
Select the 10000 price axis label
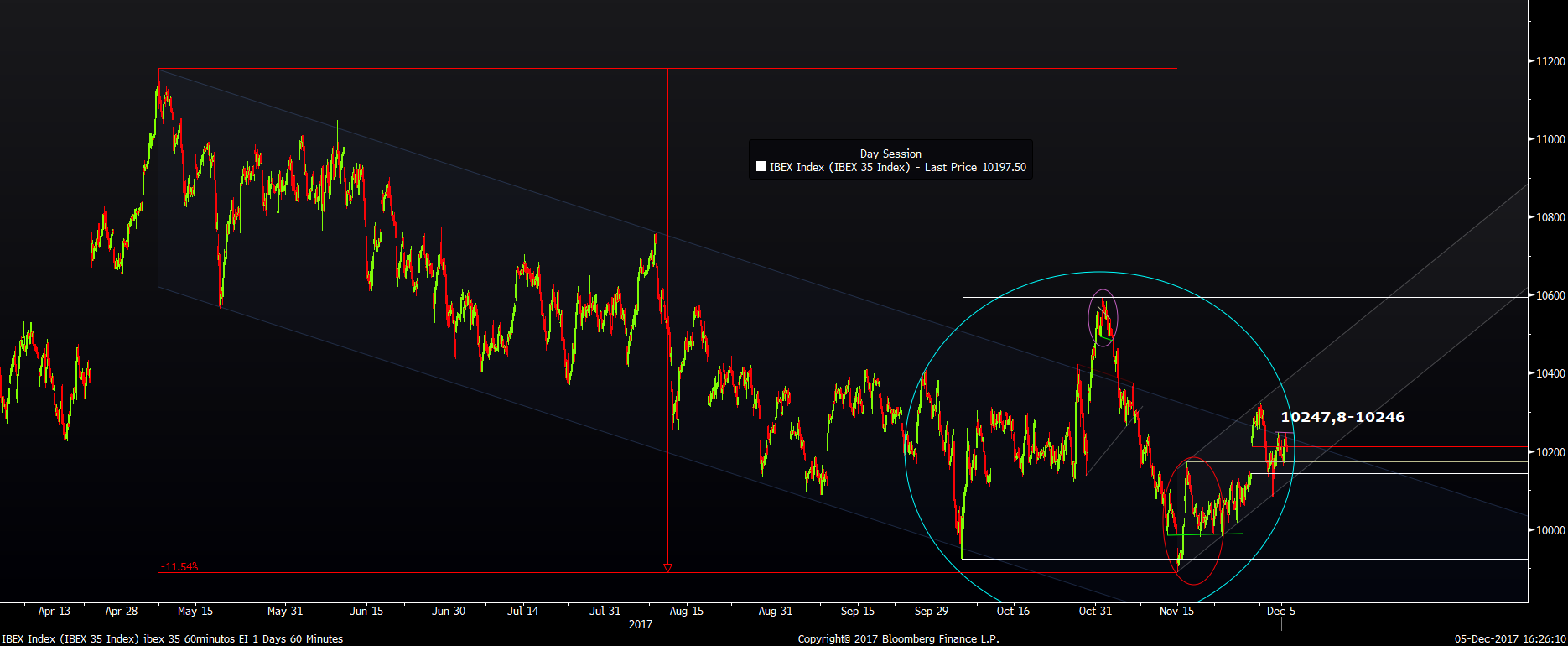[x=1550, y=530]
